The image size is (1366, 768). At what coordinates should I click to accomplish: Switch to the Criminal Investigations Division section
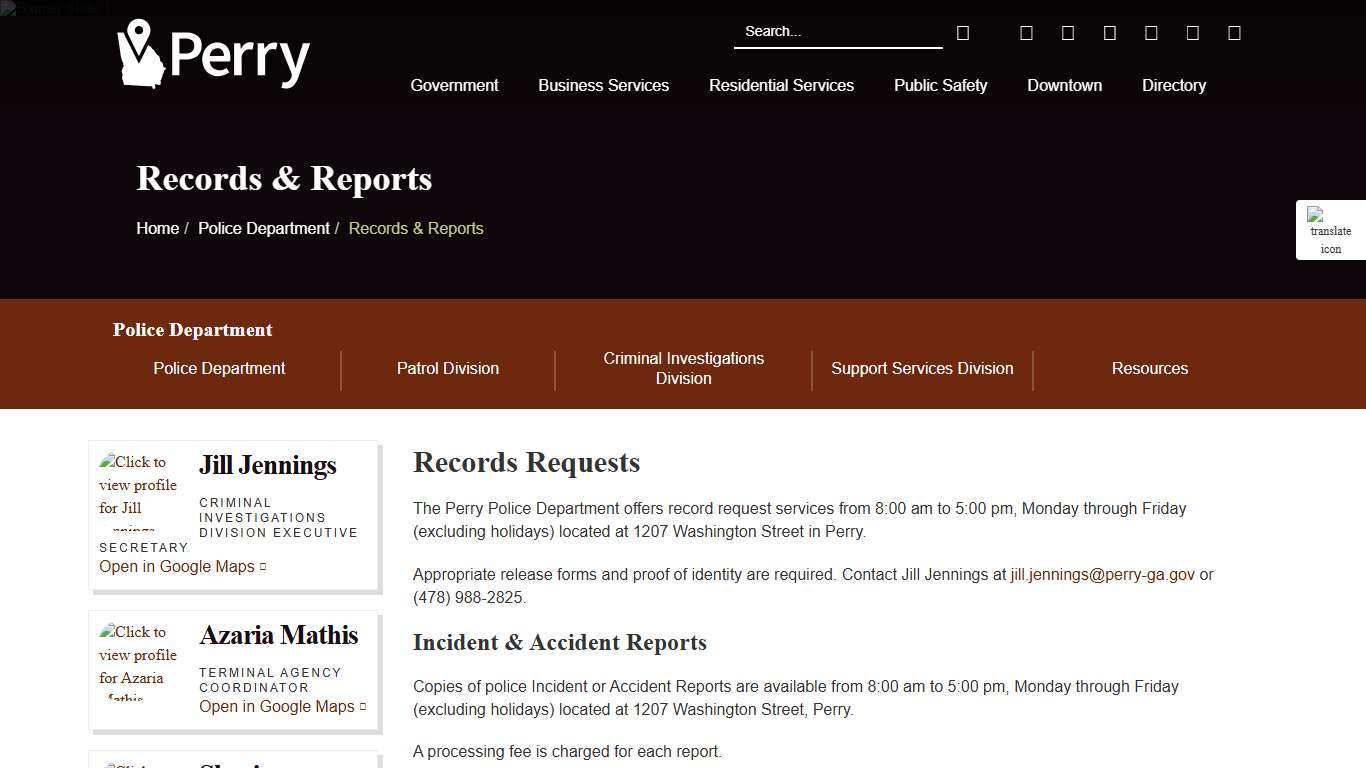[683, 369]
